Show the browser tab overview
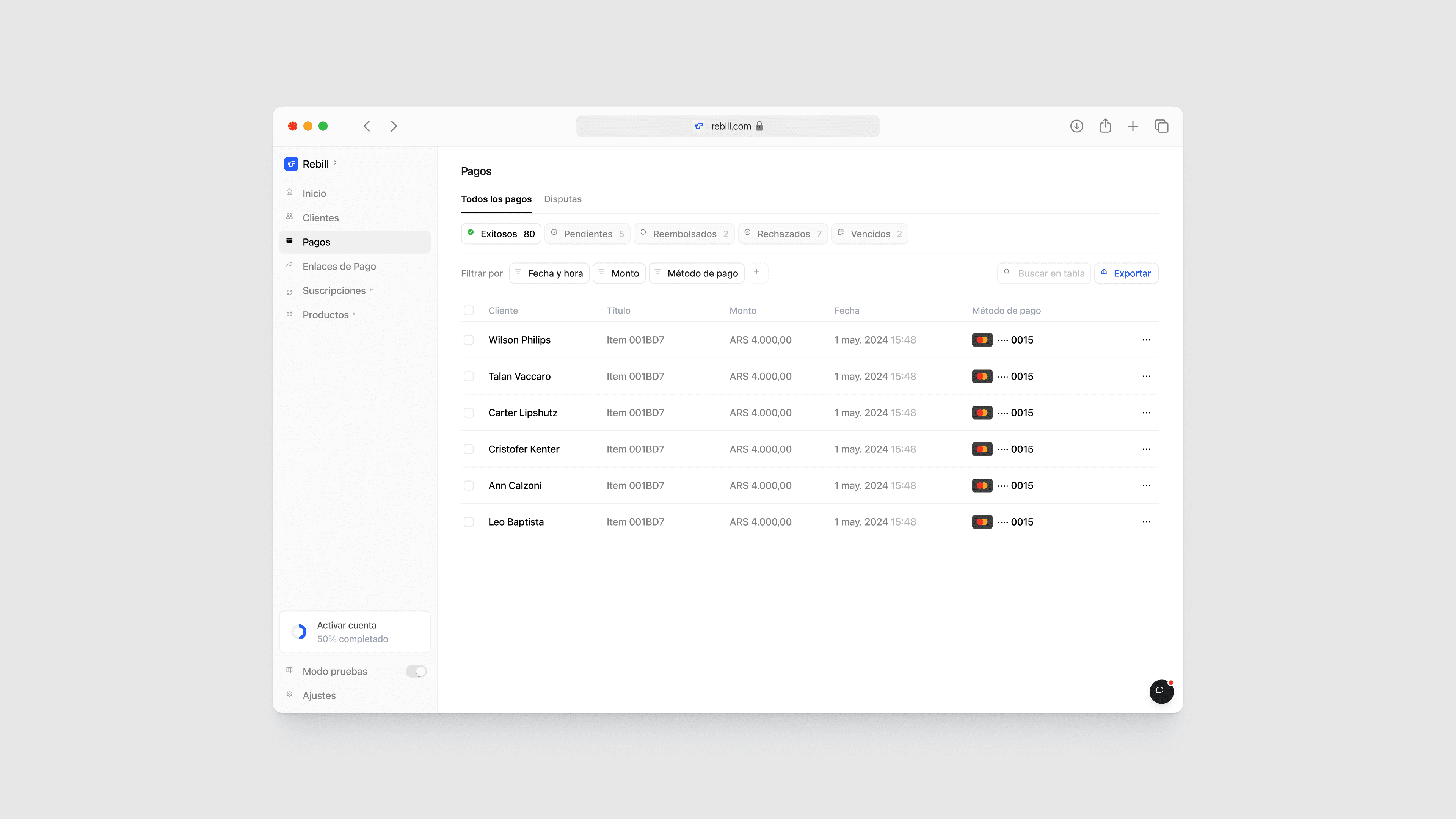The width and height of the screenshot is (1456, 819). (1161, 126)
